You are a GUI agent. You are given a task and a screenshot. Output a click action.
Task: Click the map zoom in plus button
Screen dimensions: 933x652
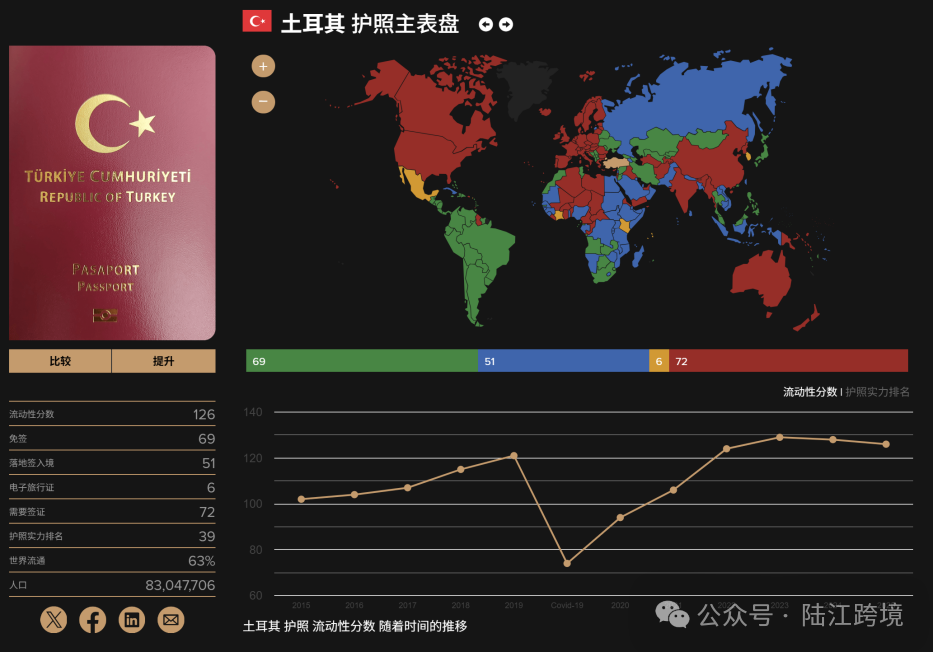[x=263, y=67]
